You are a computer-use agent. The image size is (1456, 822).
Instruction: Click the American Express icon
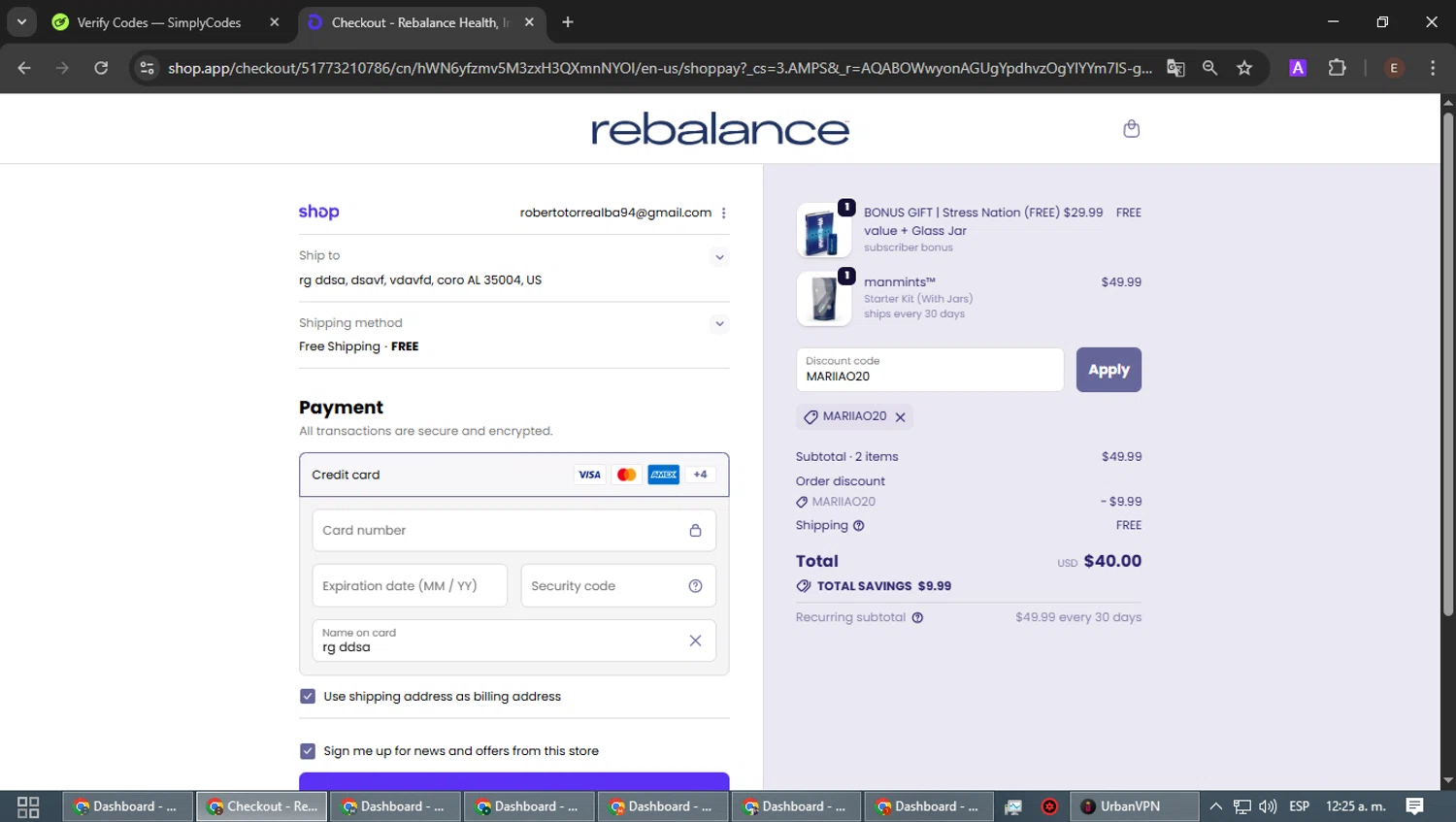(x=663, y=475)
